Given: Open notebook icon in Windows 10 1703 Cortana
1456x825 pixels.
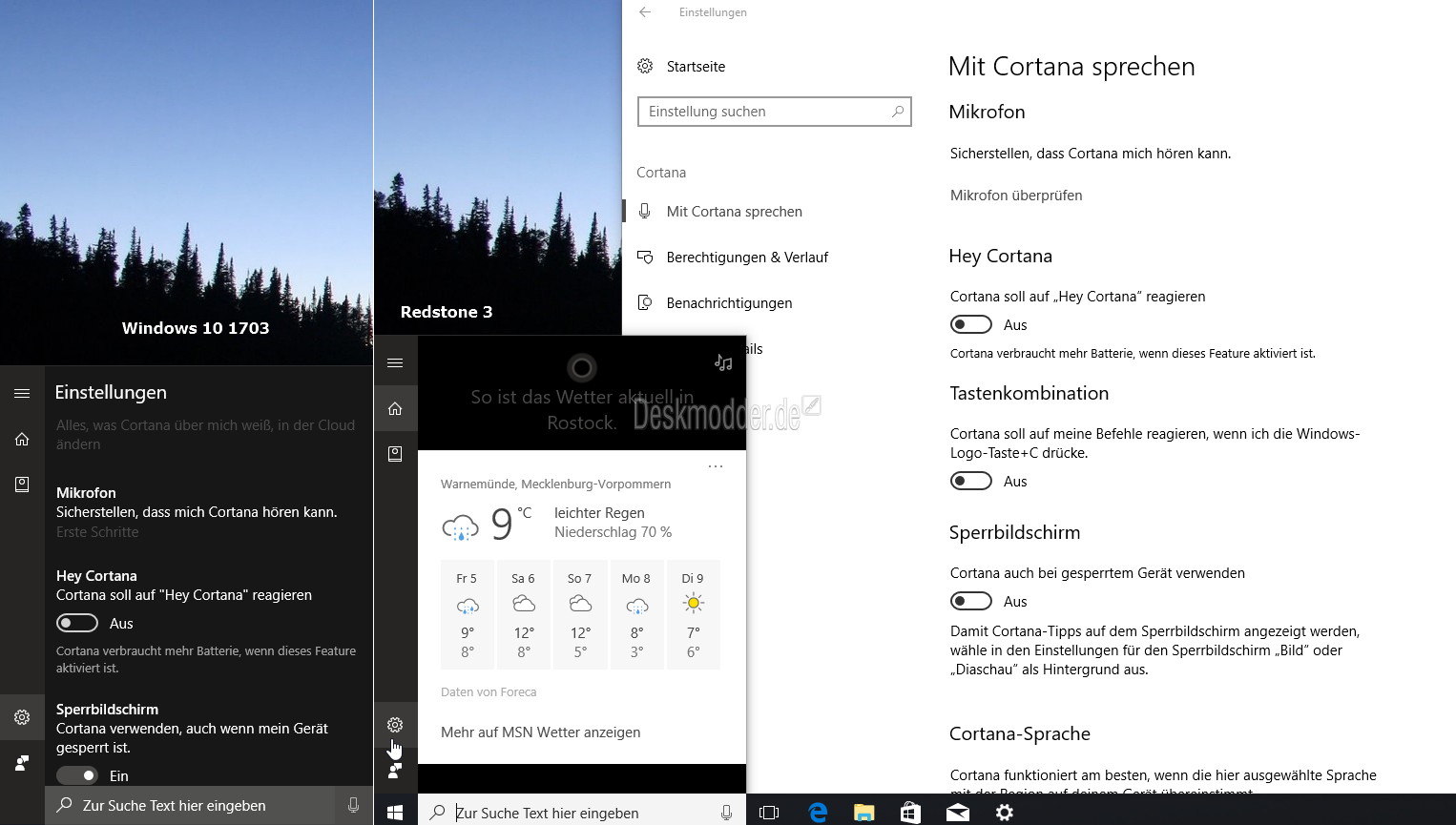Looking at the screenshot, I should (x=22, y=485).
